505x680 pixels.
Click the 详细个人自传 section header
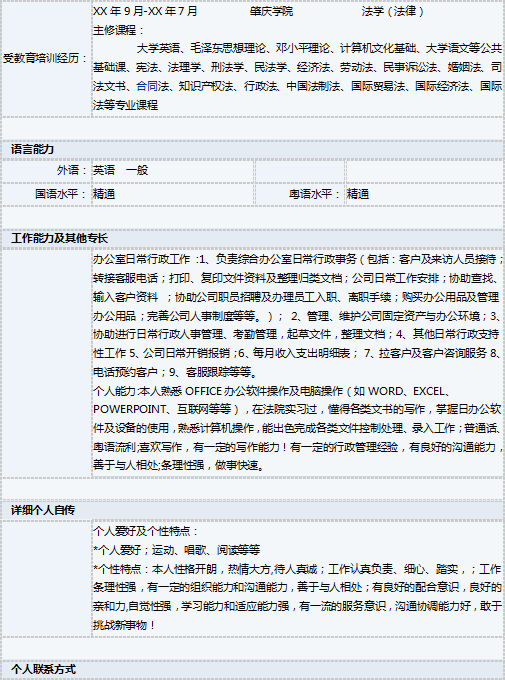tap(43, 510)
